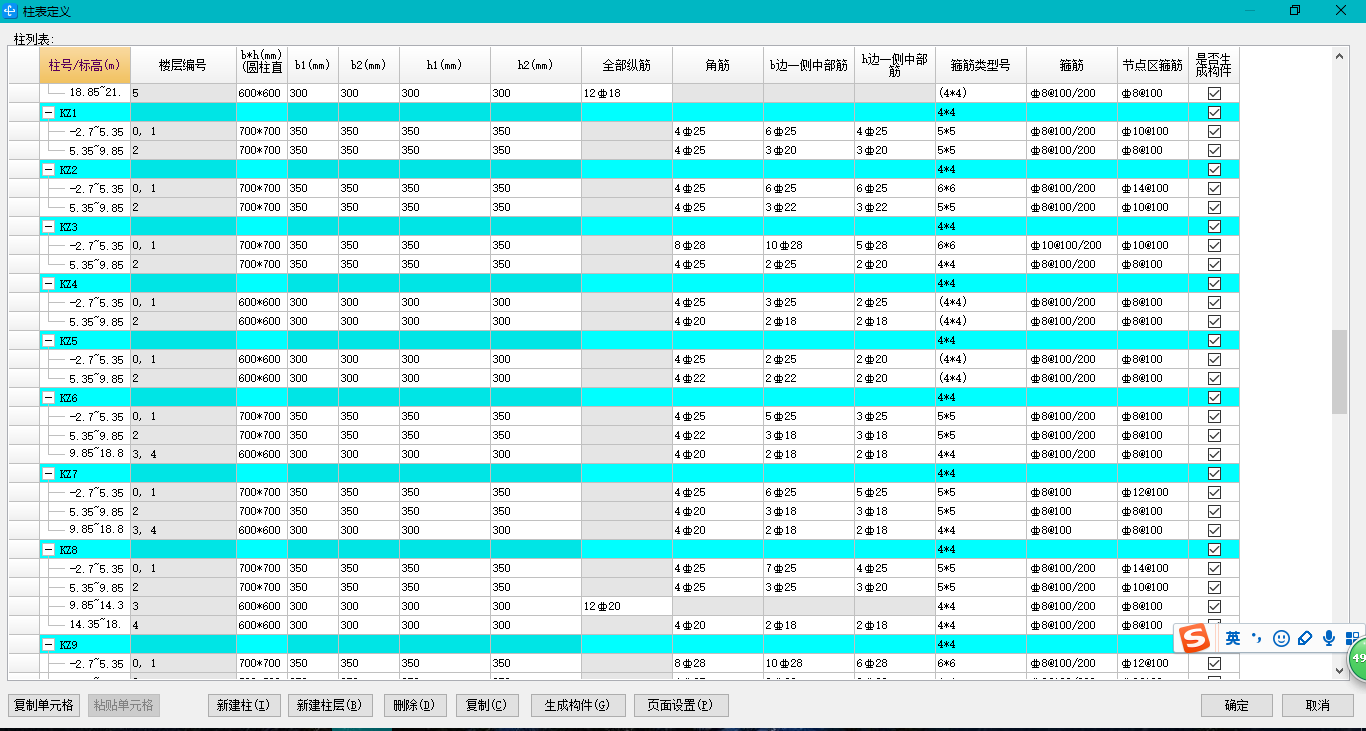Uncheck generate-component box in KZ5 header row
The width and height of the screenshot is (1366, 731).
click(x=1214, y=341)
